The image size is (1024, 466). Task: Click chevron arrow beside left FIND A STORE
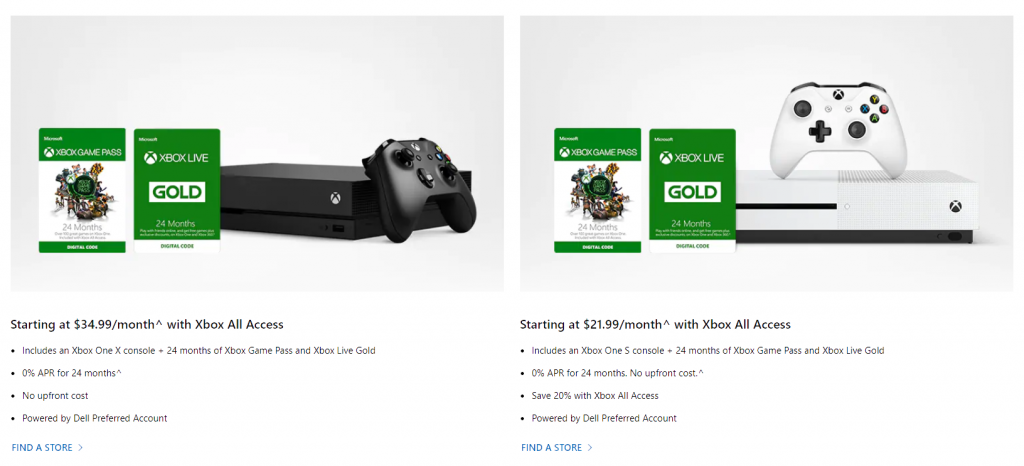pyautogui.click(x=81, y=447)
